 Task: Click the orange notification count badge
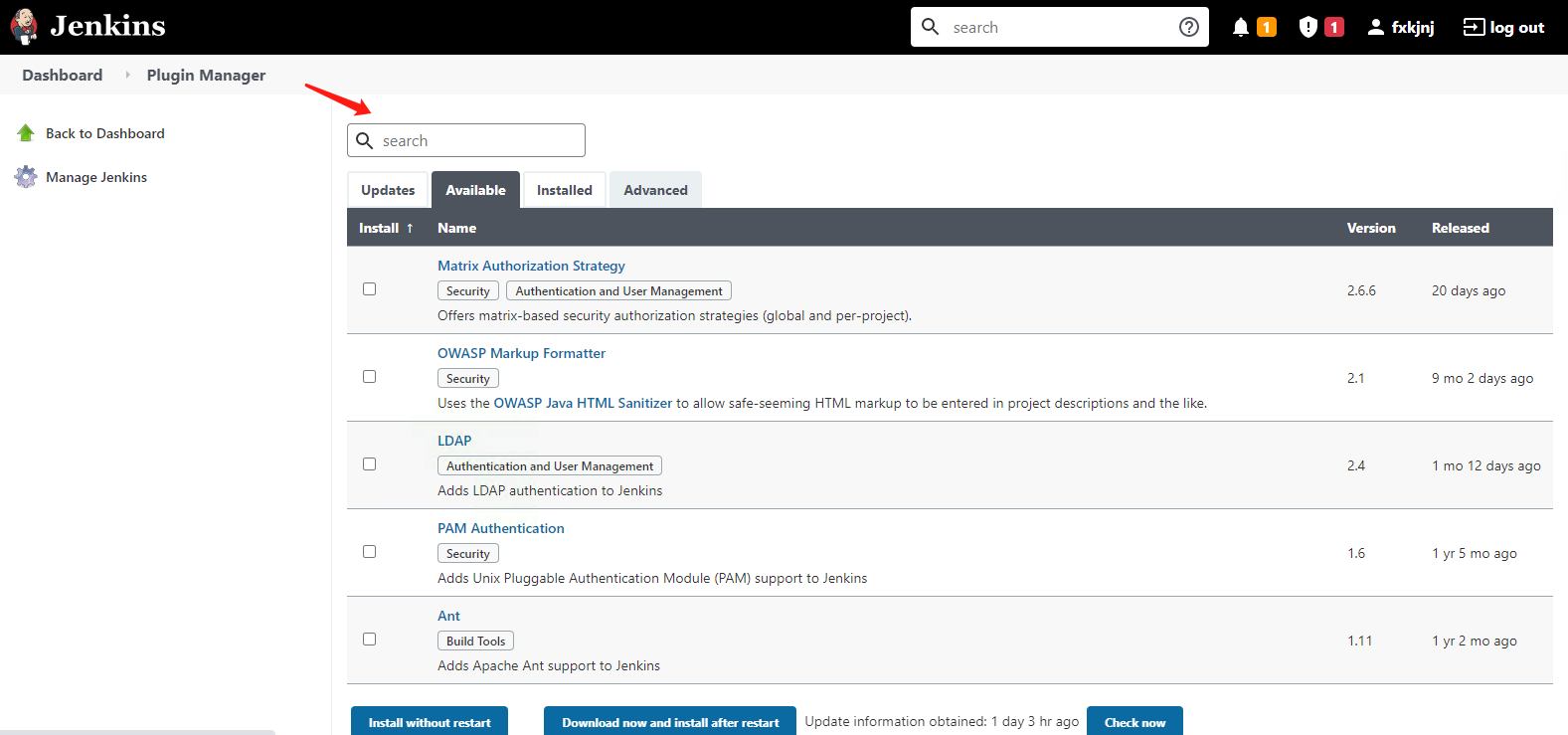tap(1267, 27)
